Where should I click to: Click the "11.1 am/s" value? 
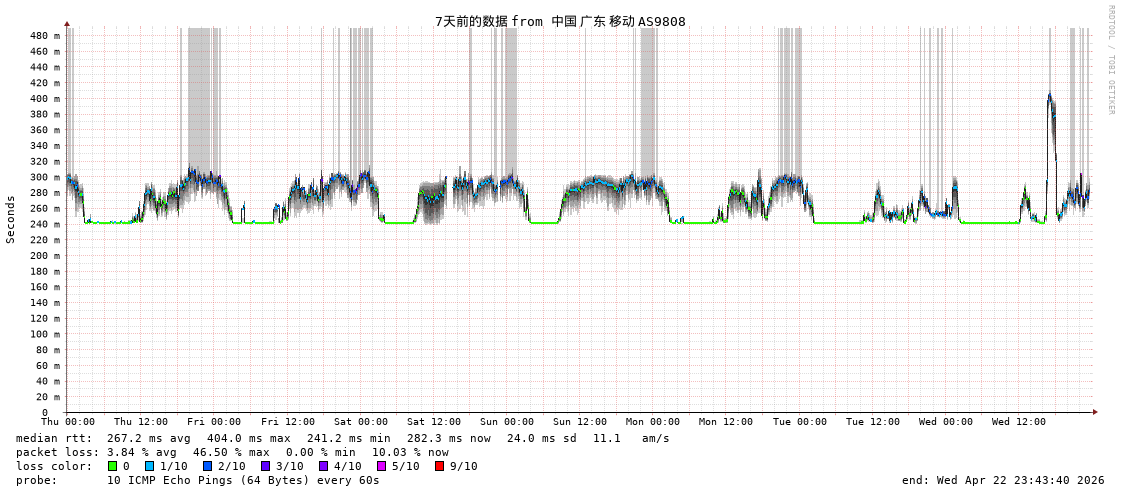pos(632,438)
